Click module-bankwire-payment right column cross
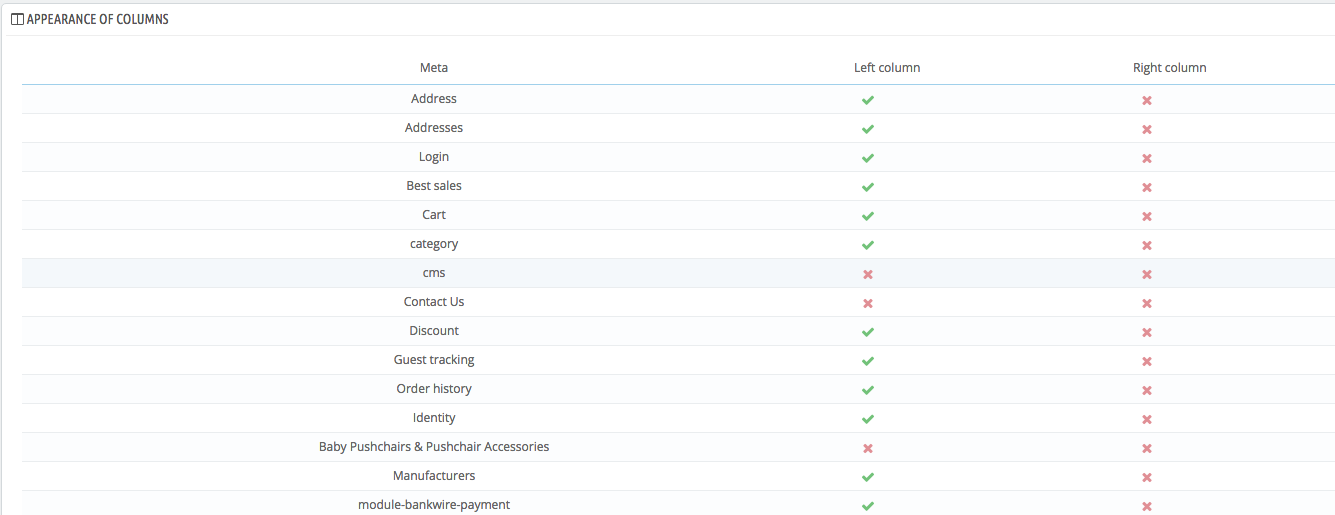The height and width of the screenshot is (515, 1335). coord(1147,506)
